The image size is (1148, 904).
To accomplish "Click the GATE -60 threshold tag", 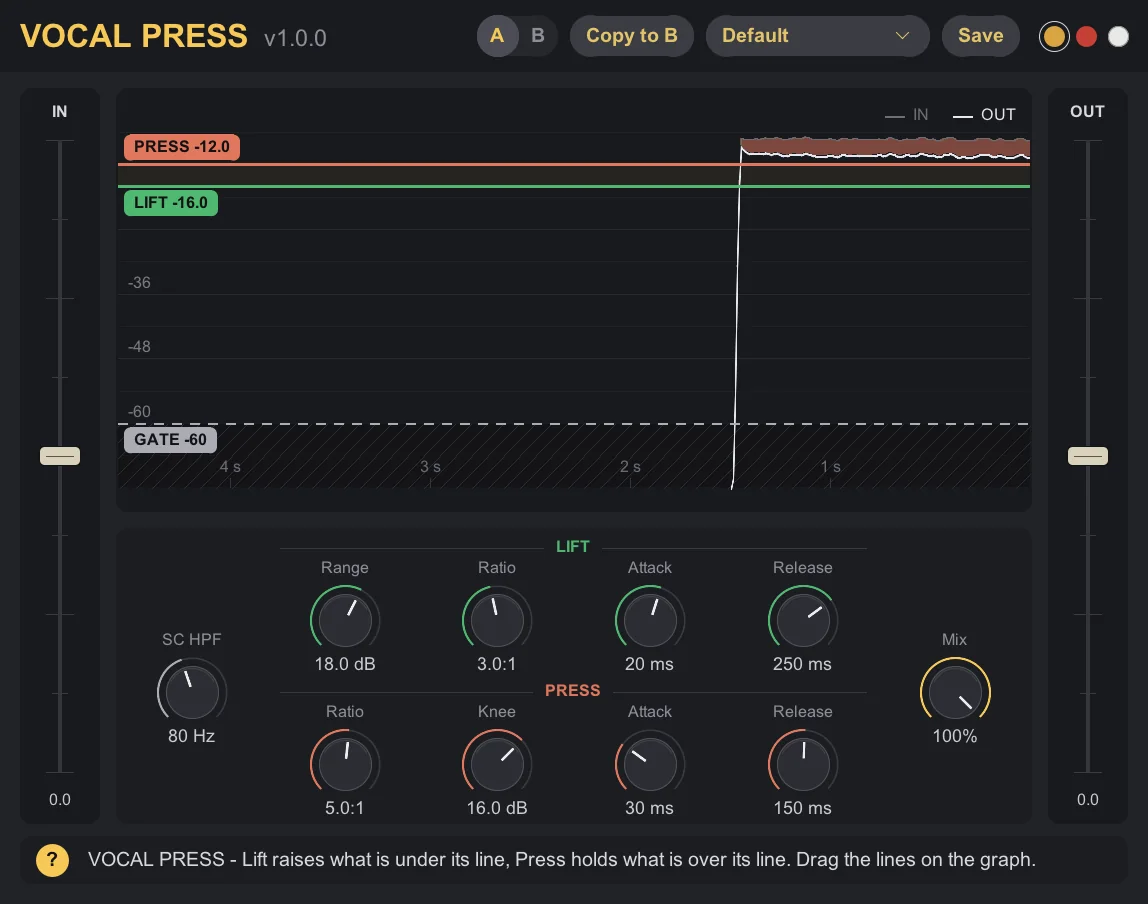I will (x=170, y=440).
